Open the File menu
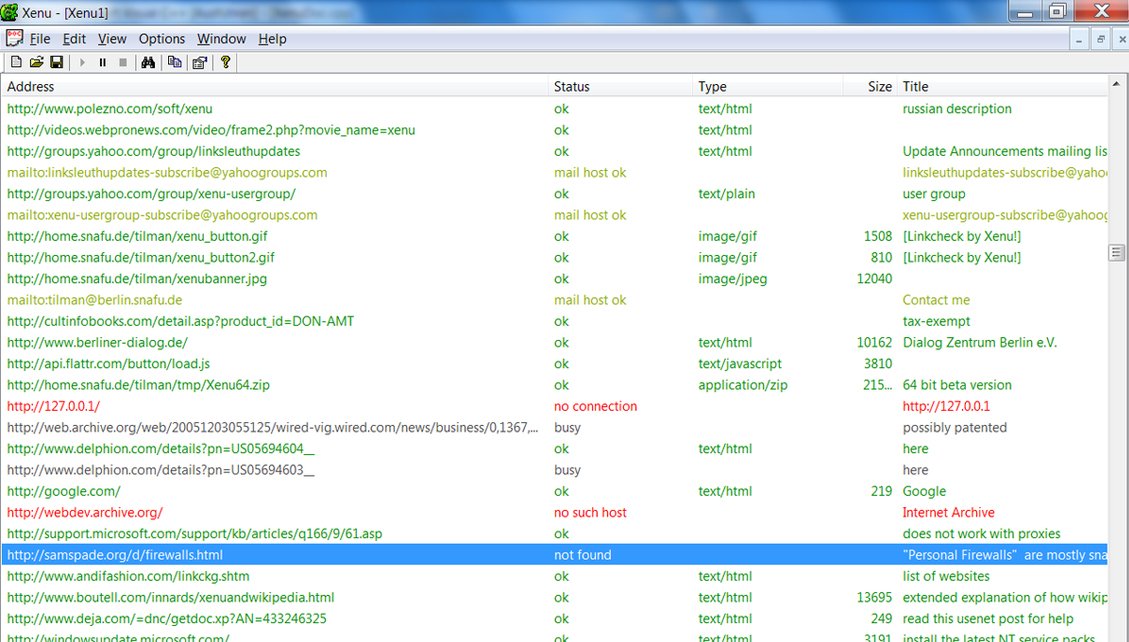The height and width of the screenshot is (642, 1129). pos(40,39)
